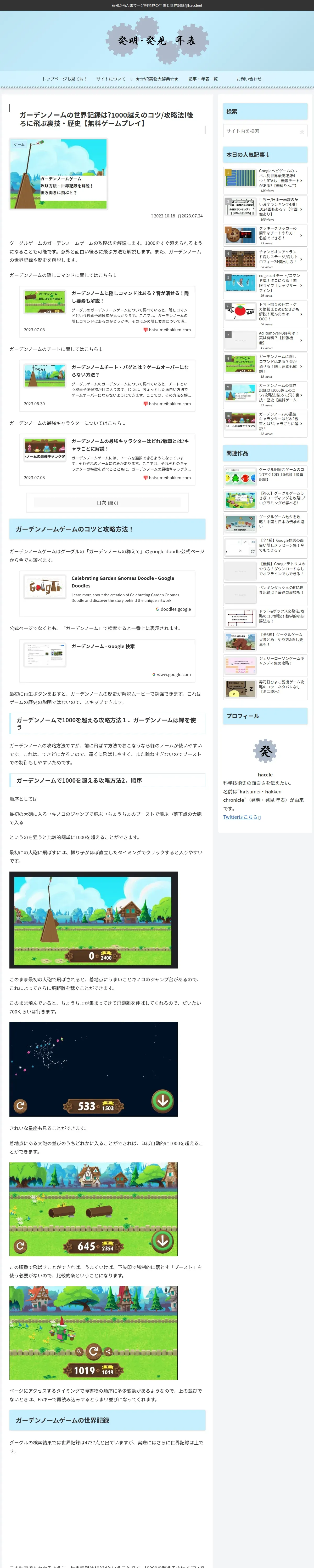The image size is (314, 1568).
Task: Open ドット&ボックス必勝法 related article
Action: pos(265,618)
